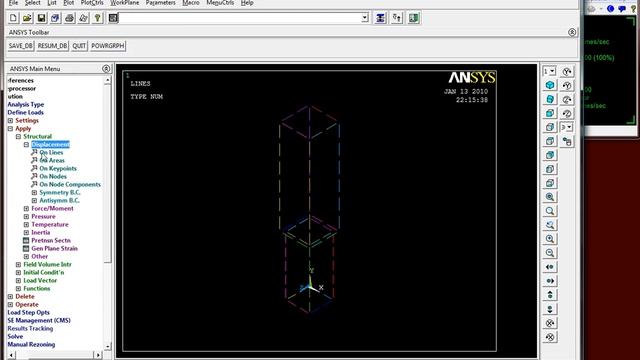640x360 pixels.
Task: Pan the model down with the arrow icon
Action: coord(550,309)
